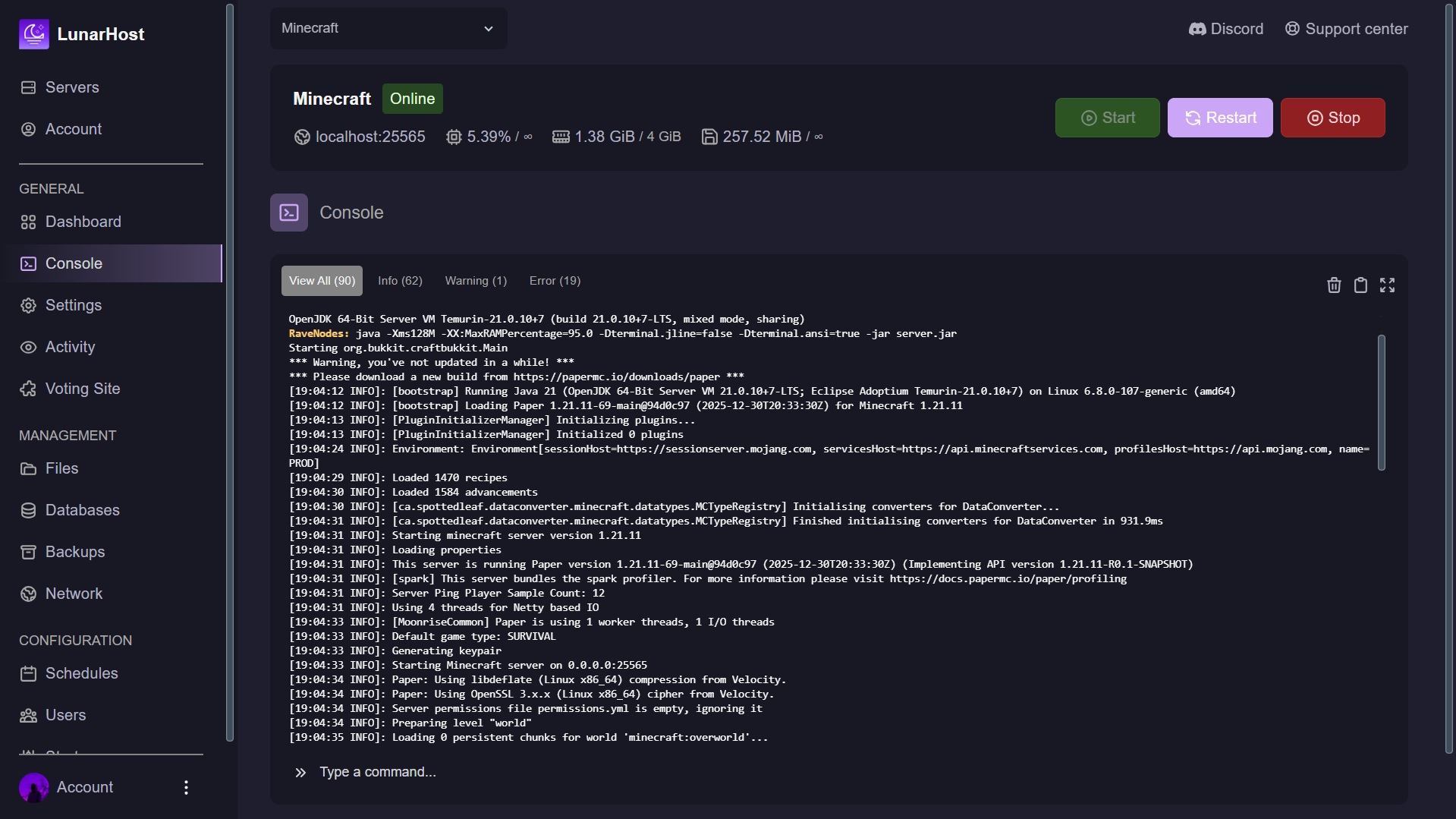
Task: Click the Servers stack icon
Action: coord(28,87)
